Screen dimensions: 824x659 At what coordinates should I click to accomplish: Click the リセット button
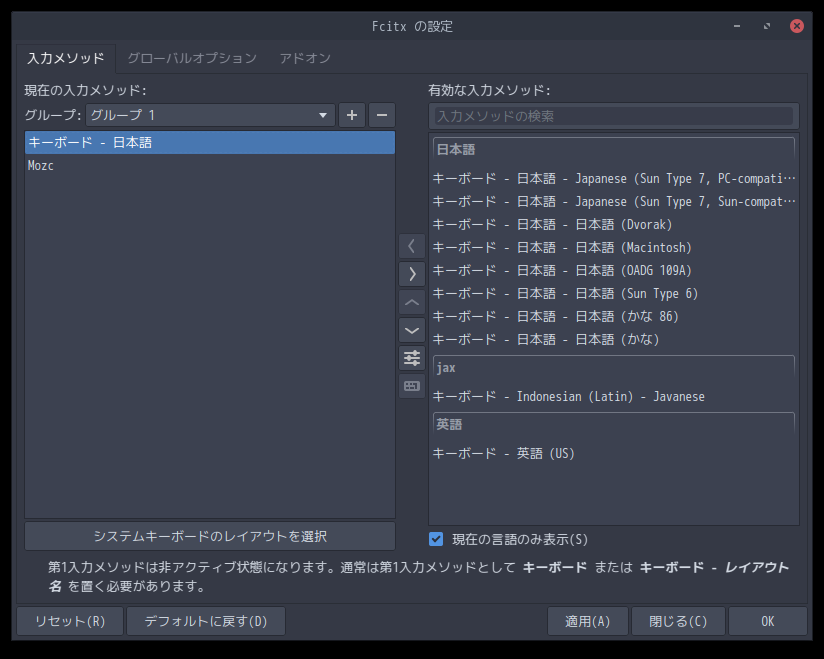[69, 621]
